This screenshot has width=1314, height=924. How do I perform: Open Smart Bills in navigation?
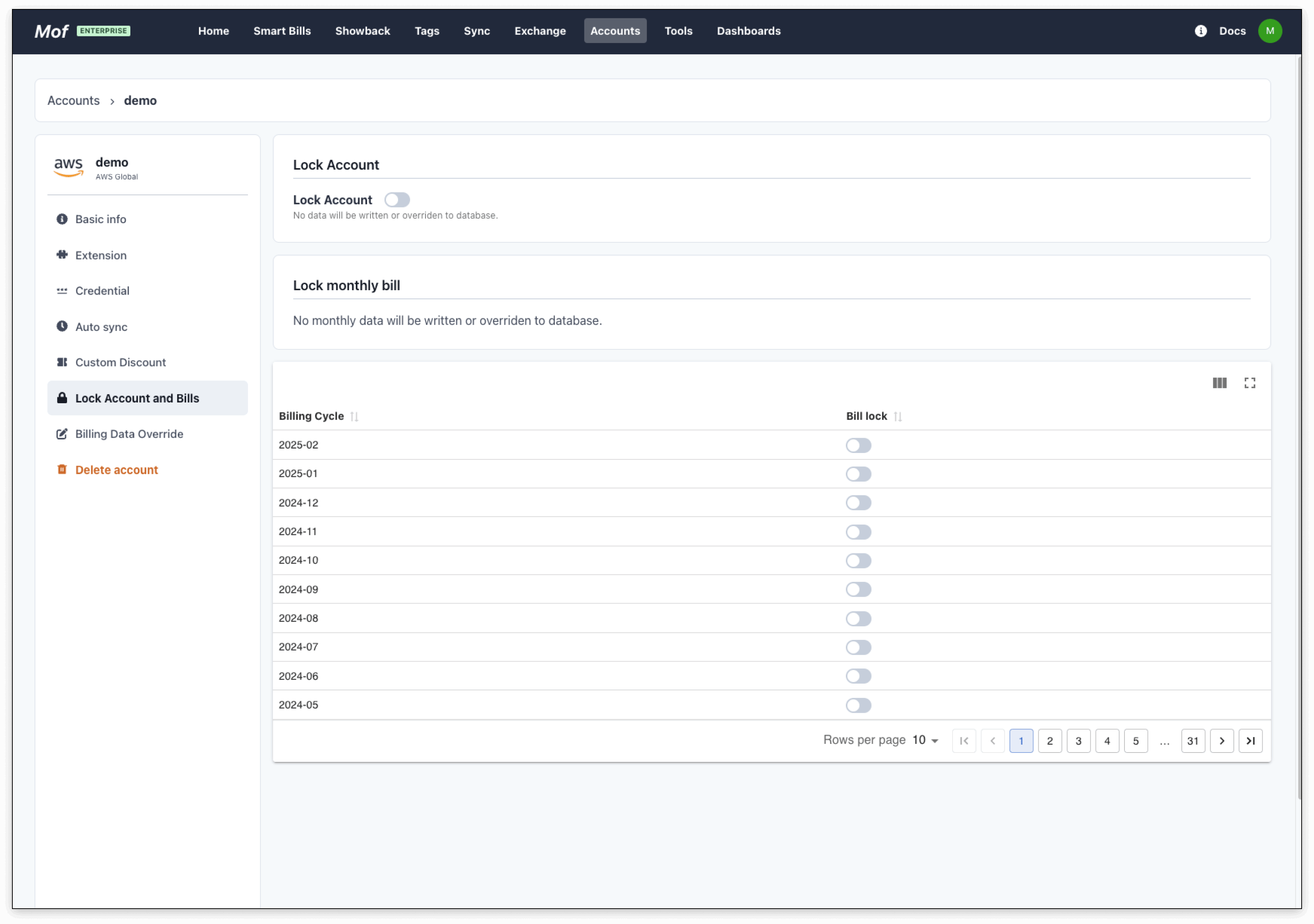click(282, 31)
